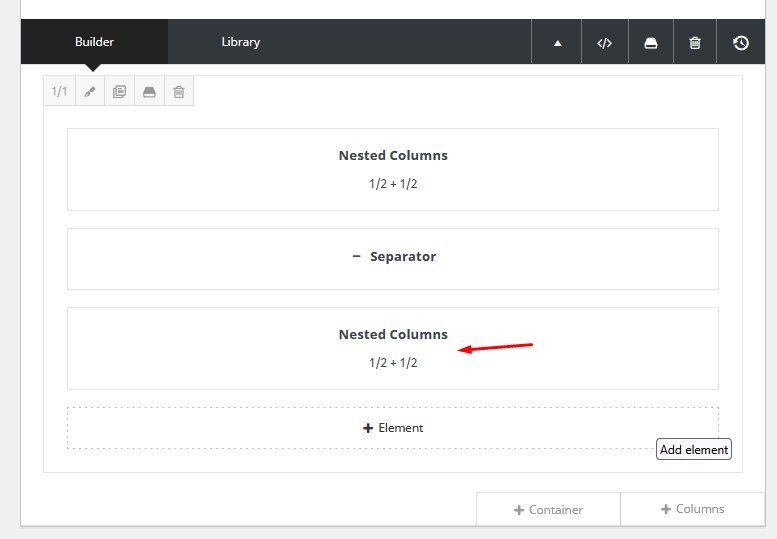Toggle the custom code icon
This screenshot has width=777, height=539.
coord(604,43)
